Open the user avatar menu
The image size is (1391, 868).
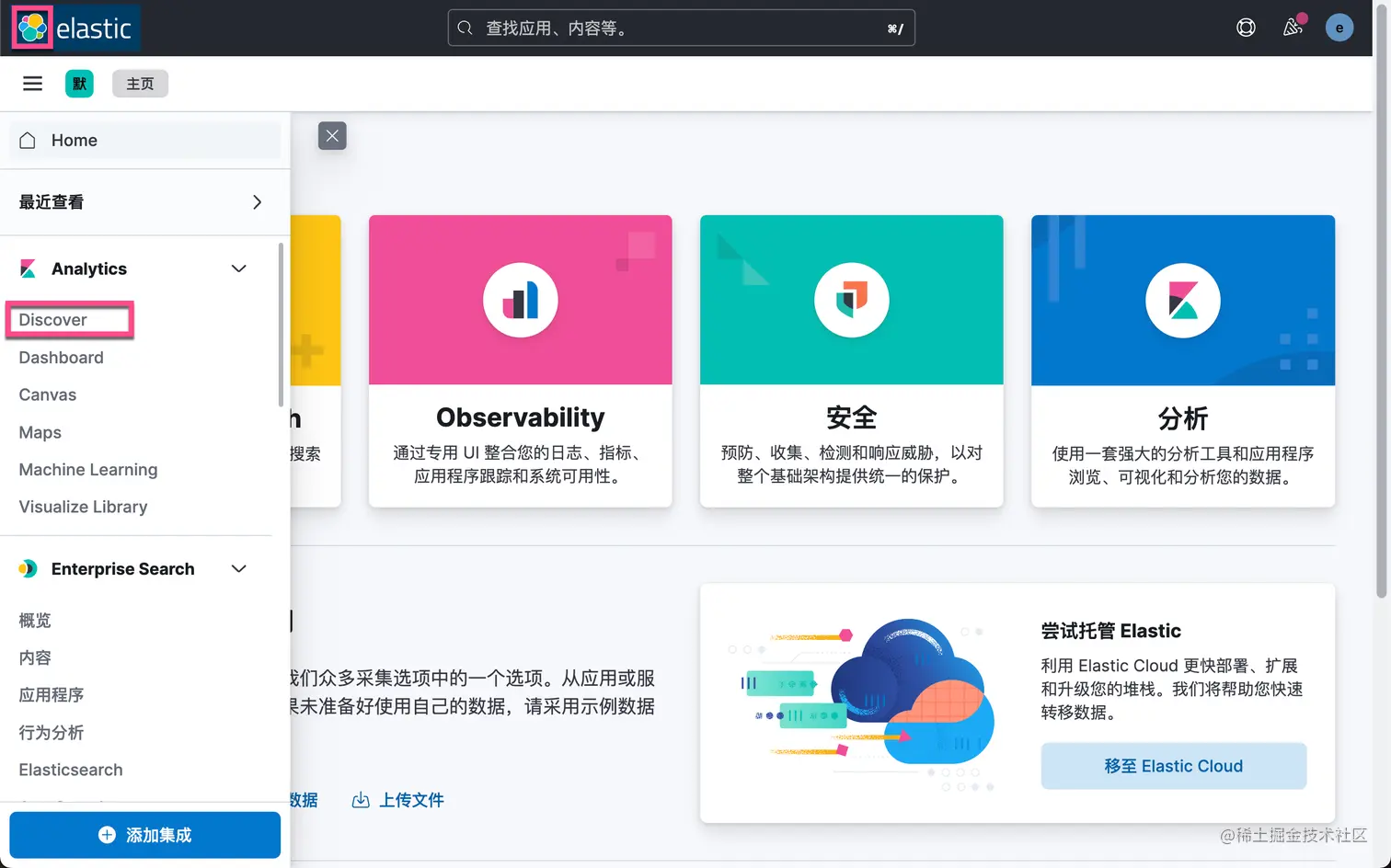tap(1339, 28)
